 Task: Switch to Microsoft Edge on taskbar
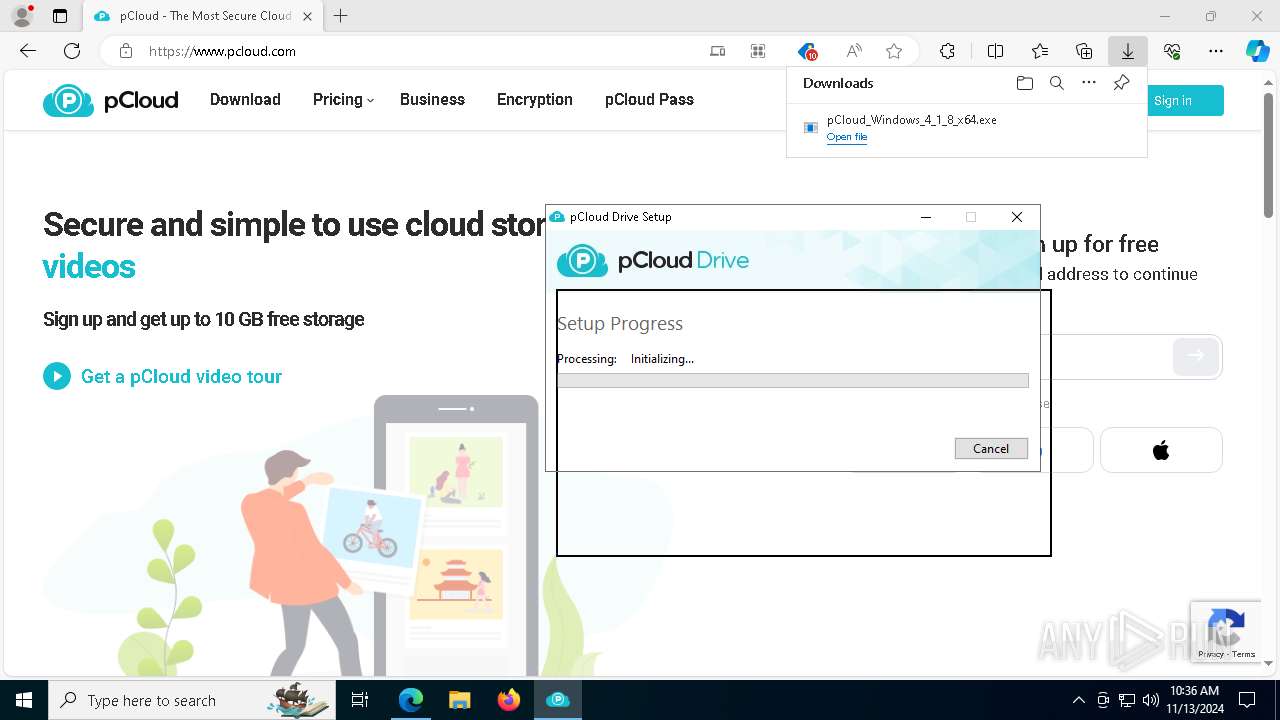coord(411,700)
